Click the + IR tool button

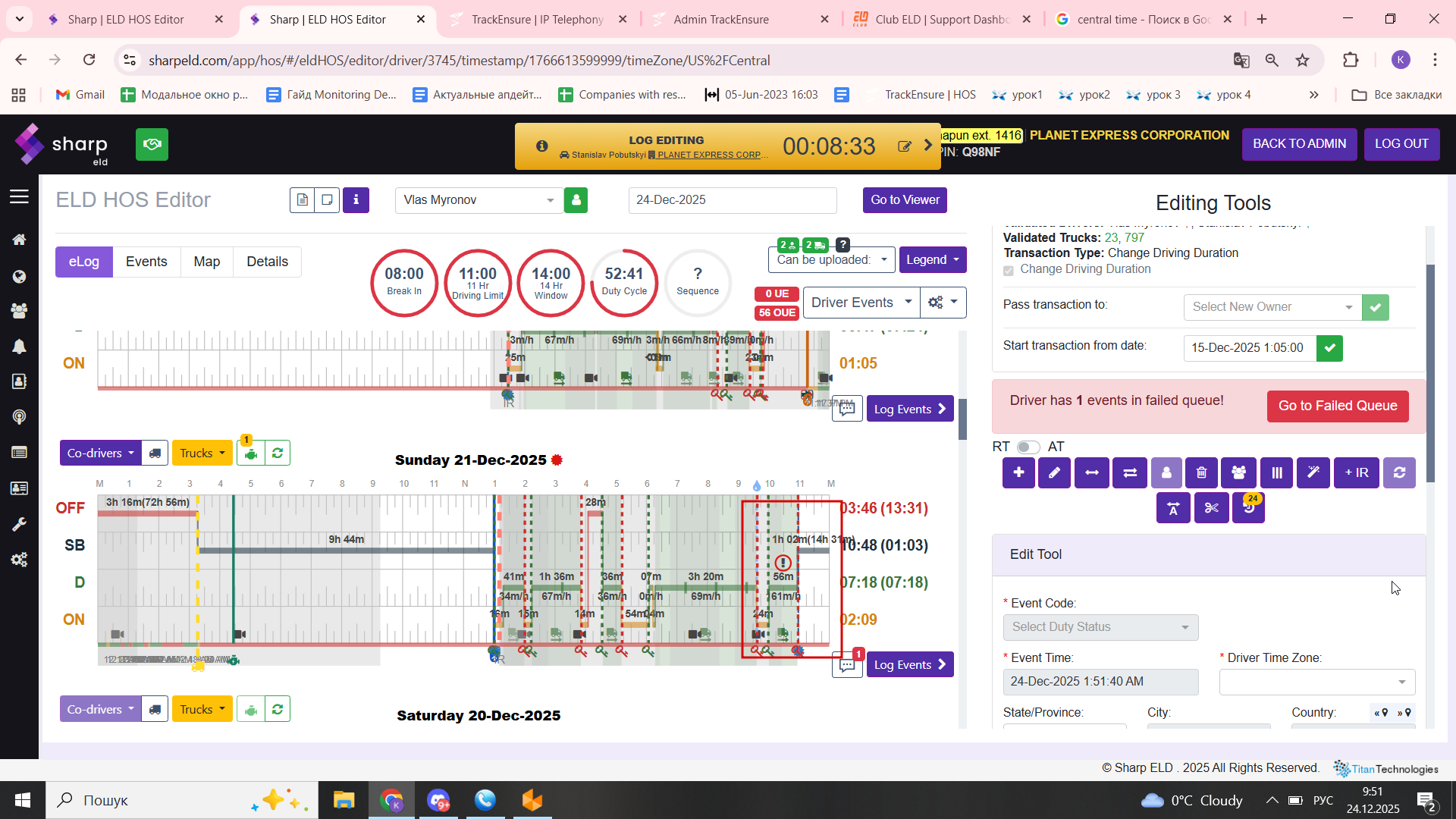1356,472
